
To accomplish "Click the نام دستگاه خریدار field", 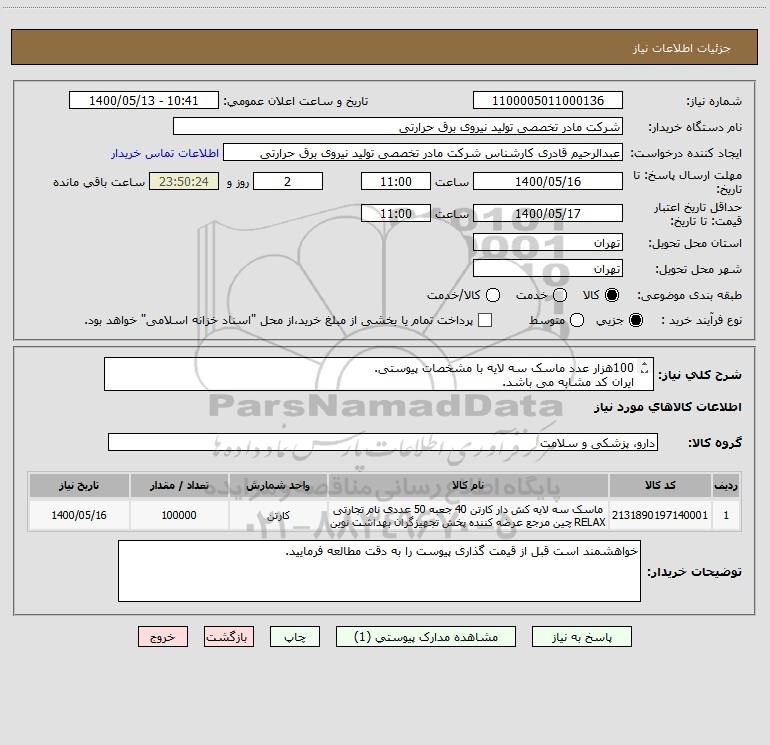I will 398,126.
